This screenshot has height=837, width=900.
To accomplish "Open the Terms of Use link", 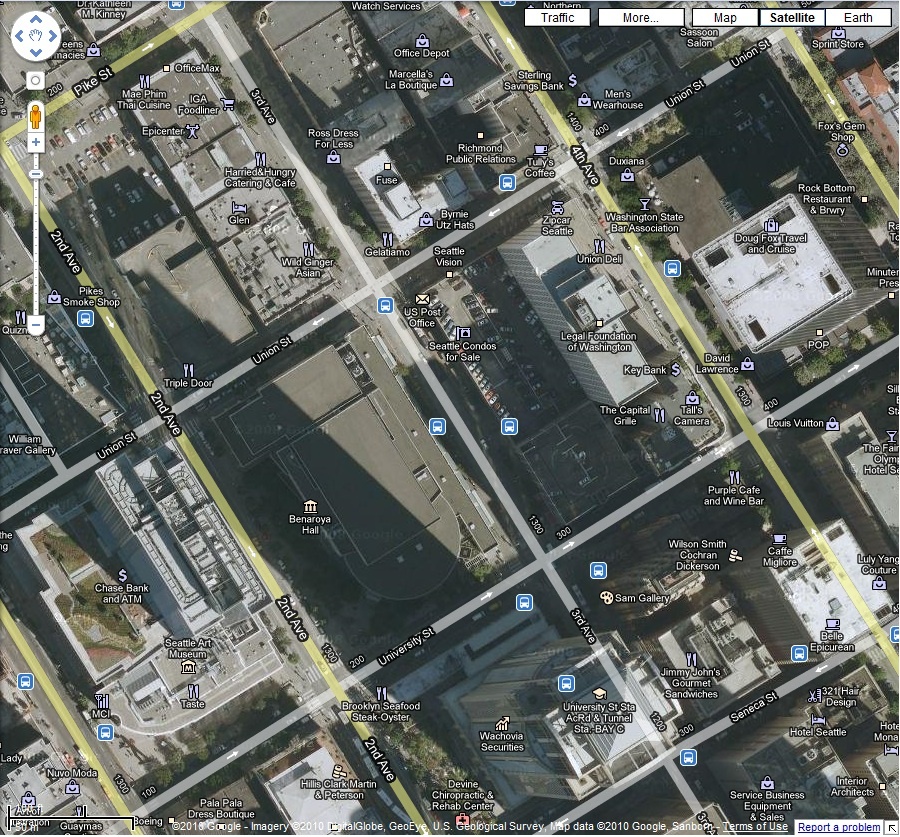I will pyautogui.click(x=755, y=826).
